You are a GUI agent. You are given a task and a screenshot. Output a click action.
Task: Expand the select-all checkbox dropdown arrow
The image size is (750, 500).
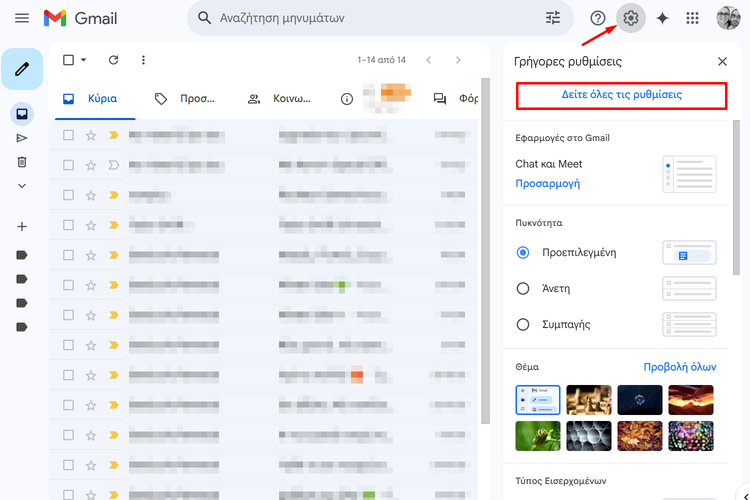click(84, 60)
